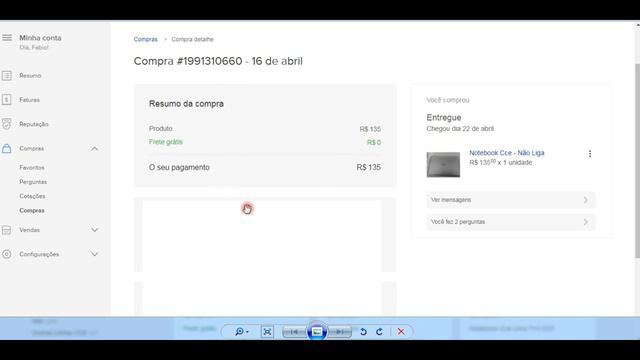
Task: Open the Reputação menu item
Action: [x=34, y=124]
